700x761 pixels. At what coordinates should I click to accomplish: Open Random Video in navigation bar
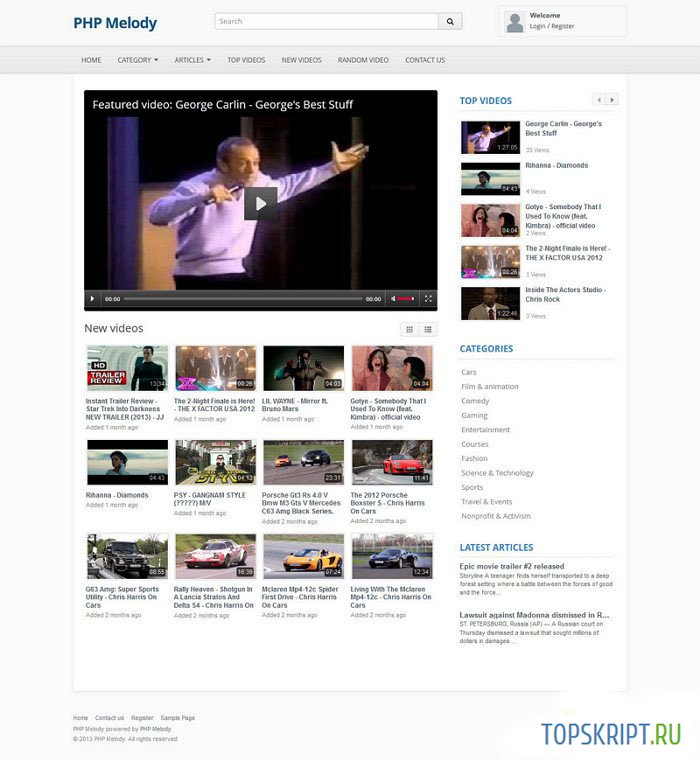[x=363, y=60]
